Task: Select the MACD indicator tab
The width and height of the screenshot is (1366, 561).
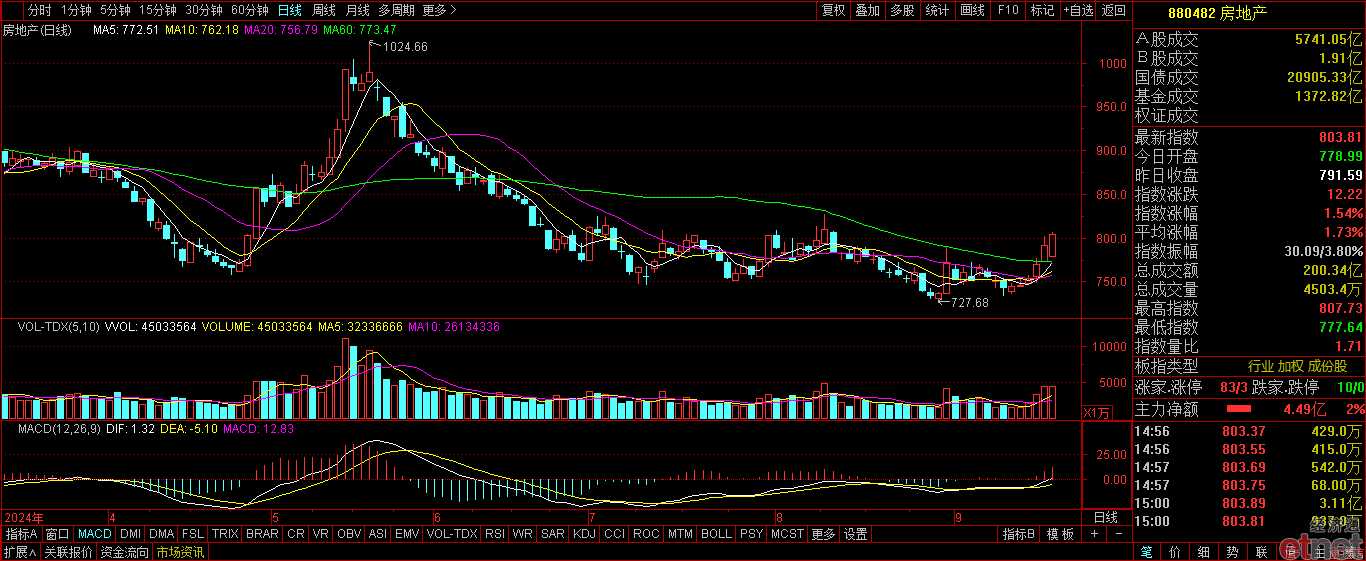Action: pos(95,534)
